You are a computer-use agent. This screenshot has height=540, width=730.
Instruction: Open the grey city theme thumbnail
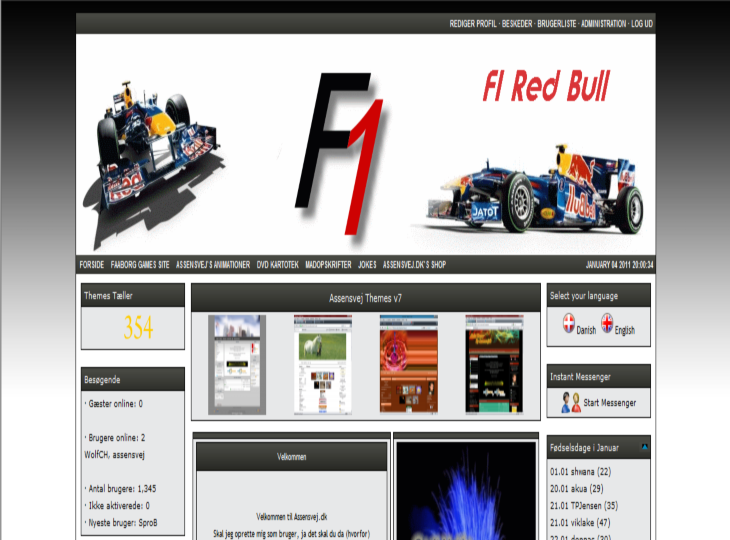(x=237, y=364)
